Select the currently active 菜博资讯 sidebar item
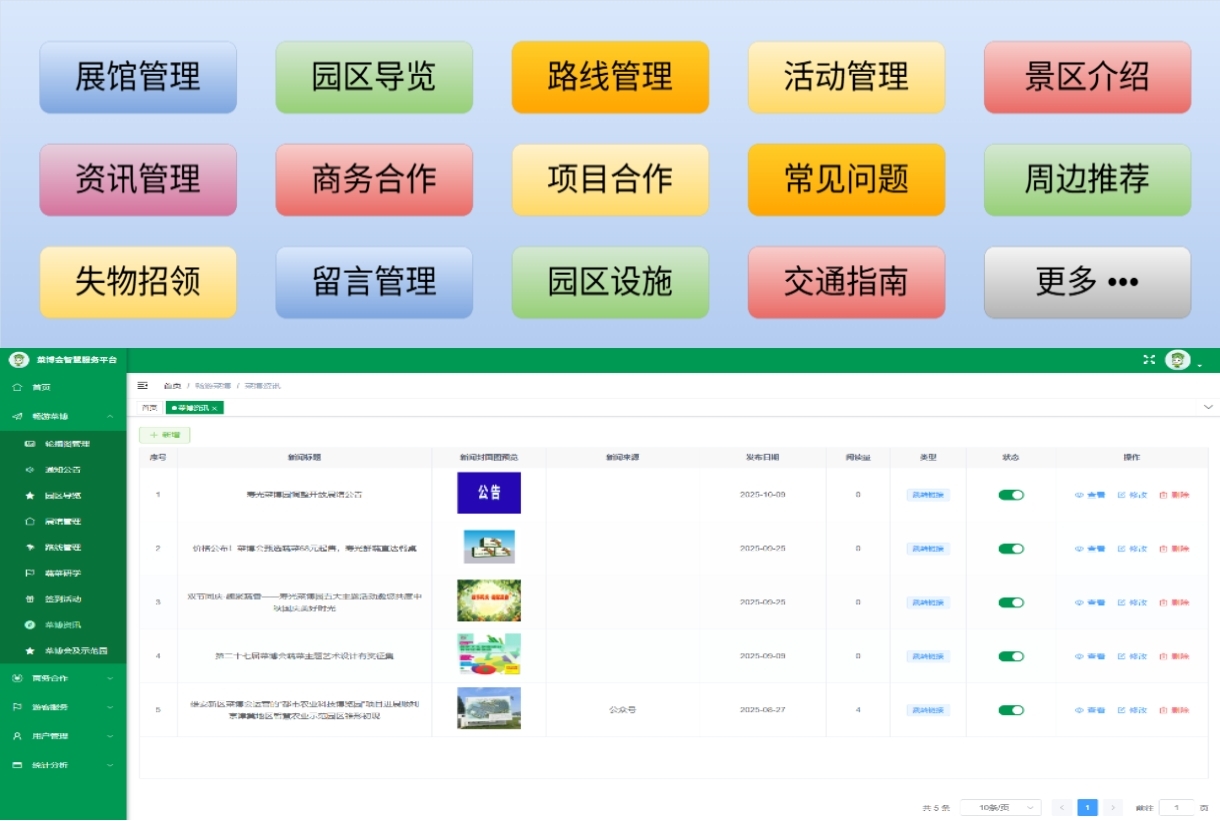The width and height of the screenshot is (1220, 821). coord(64,624)
